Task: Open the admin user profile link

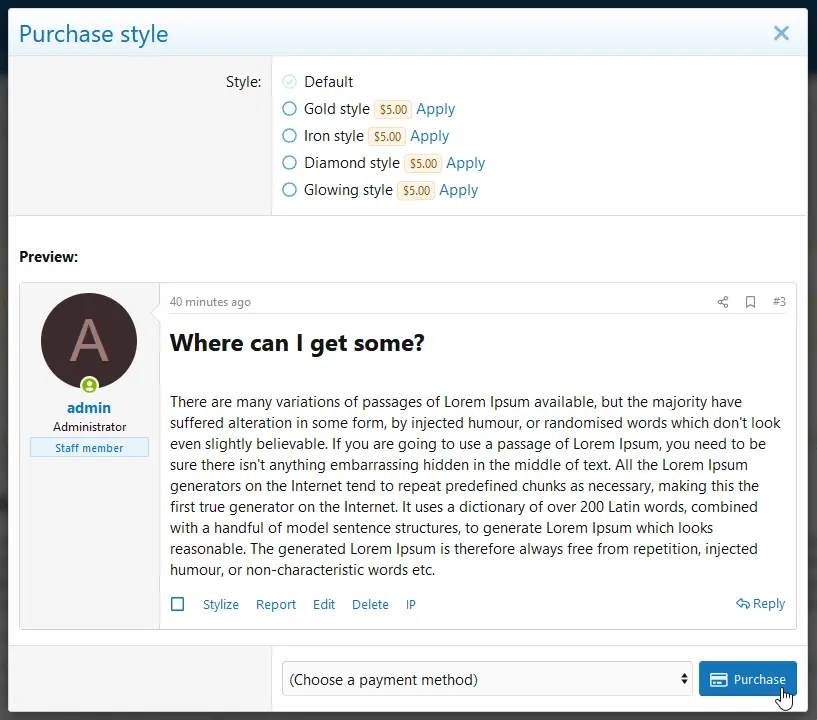Action: coord(89,407)
